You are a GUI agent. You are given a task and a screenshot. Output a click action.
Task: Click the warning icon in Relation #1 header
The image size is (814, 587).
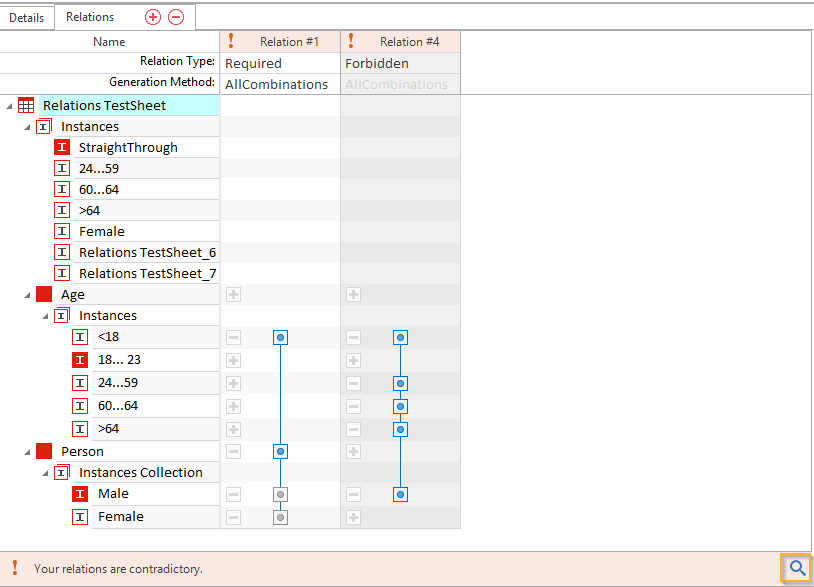[x=231, y=41]
